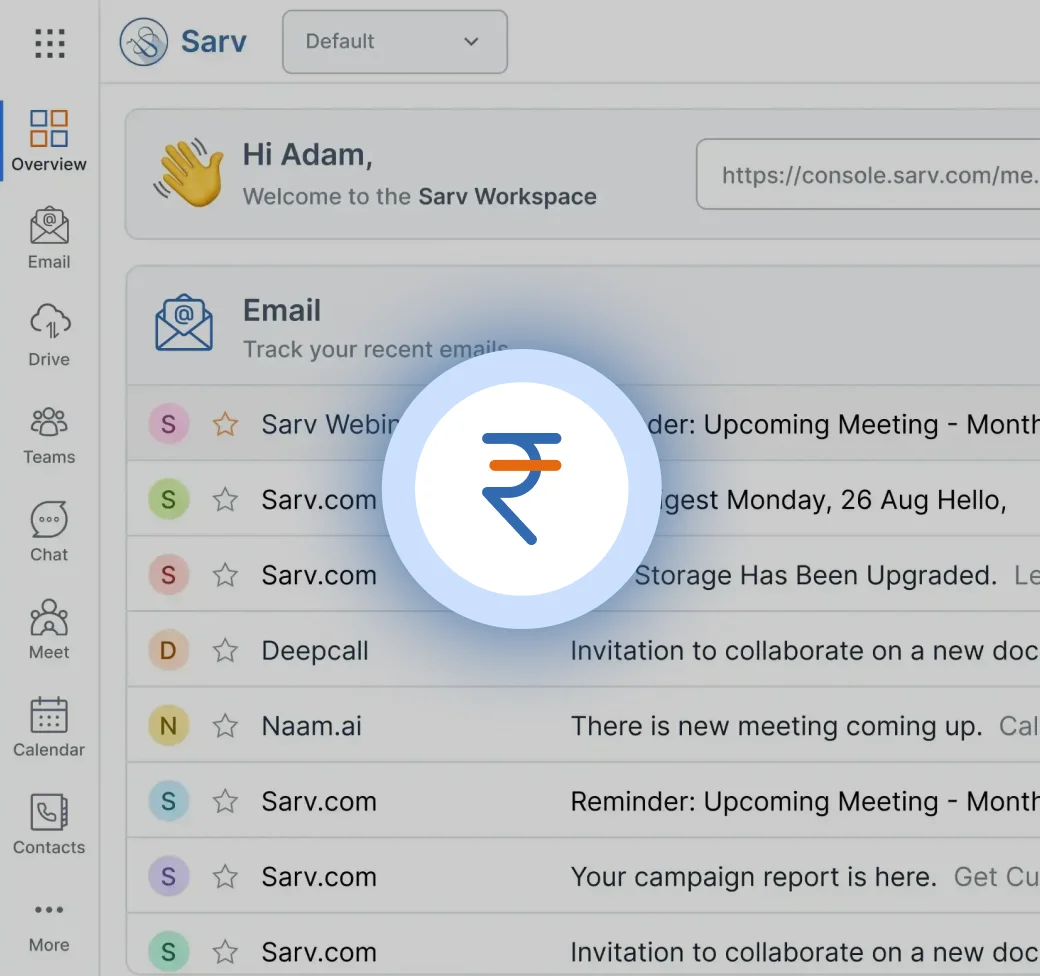1040x976 pixels.
Task: Click the 'Storage Has Been Upgraded.' subject
Action: point(816,576)
